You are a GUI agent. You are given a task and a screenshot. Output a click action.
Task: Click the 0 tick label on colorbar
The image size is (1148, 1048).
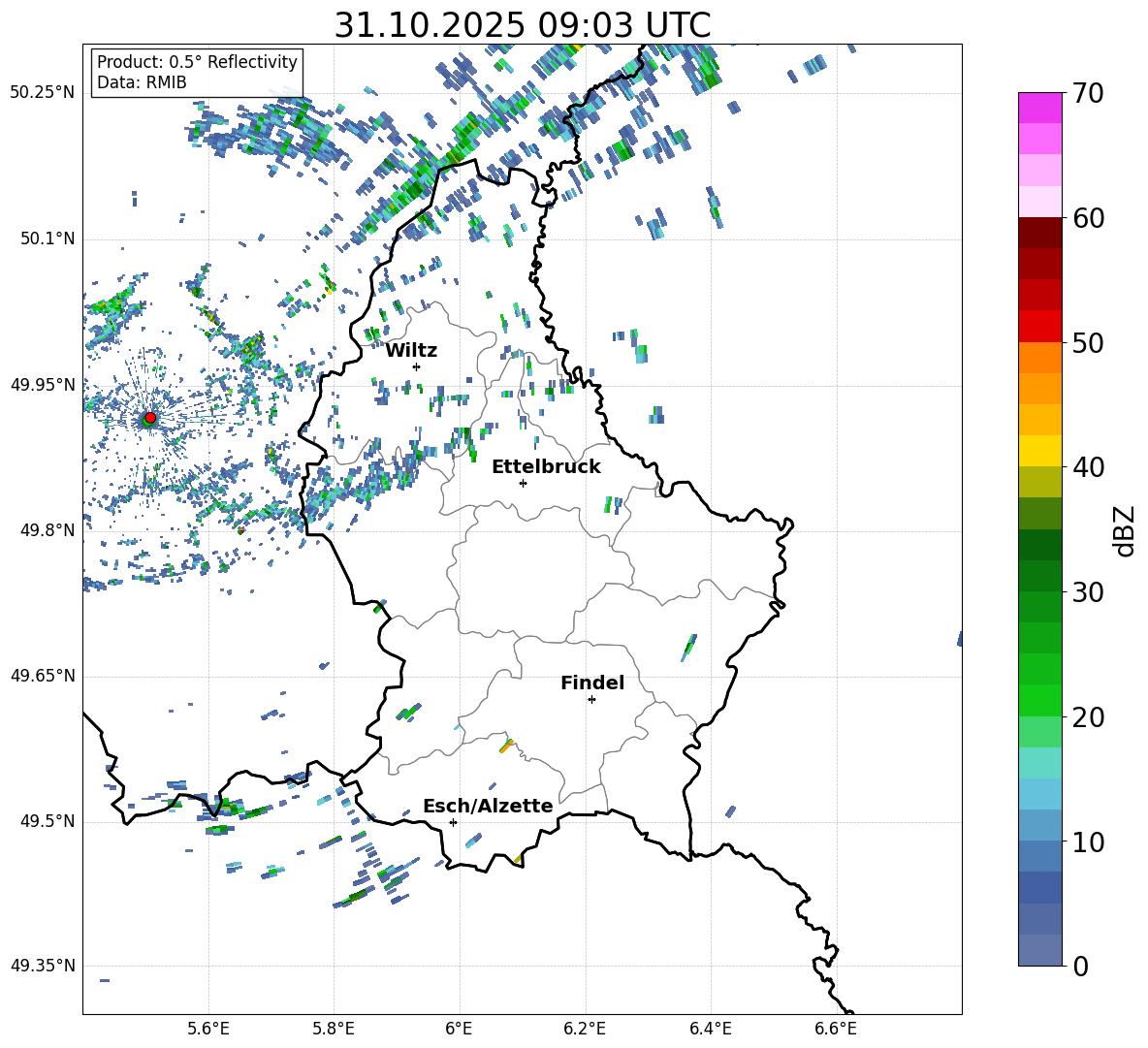pyautogui.click(x=1080, y=966)
